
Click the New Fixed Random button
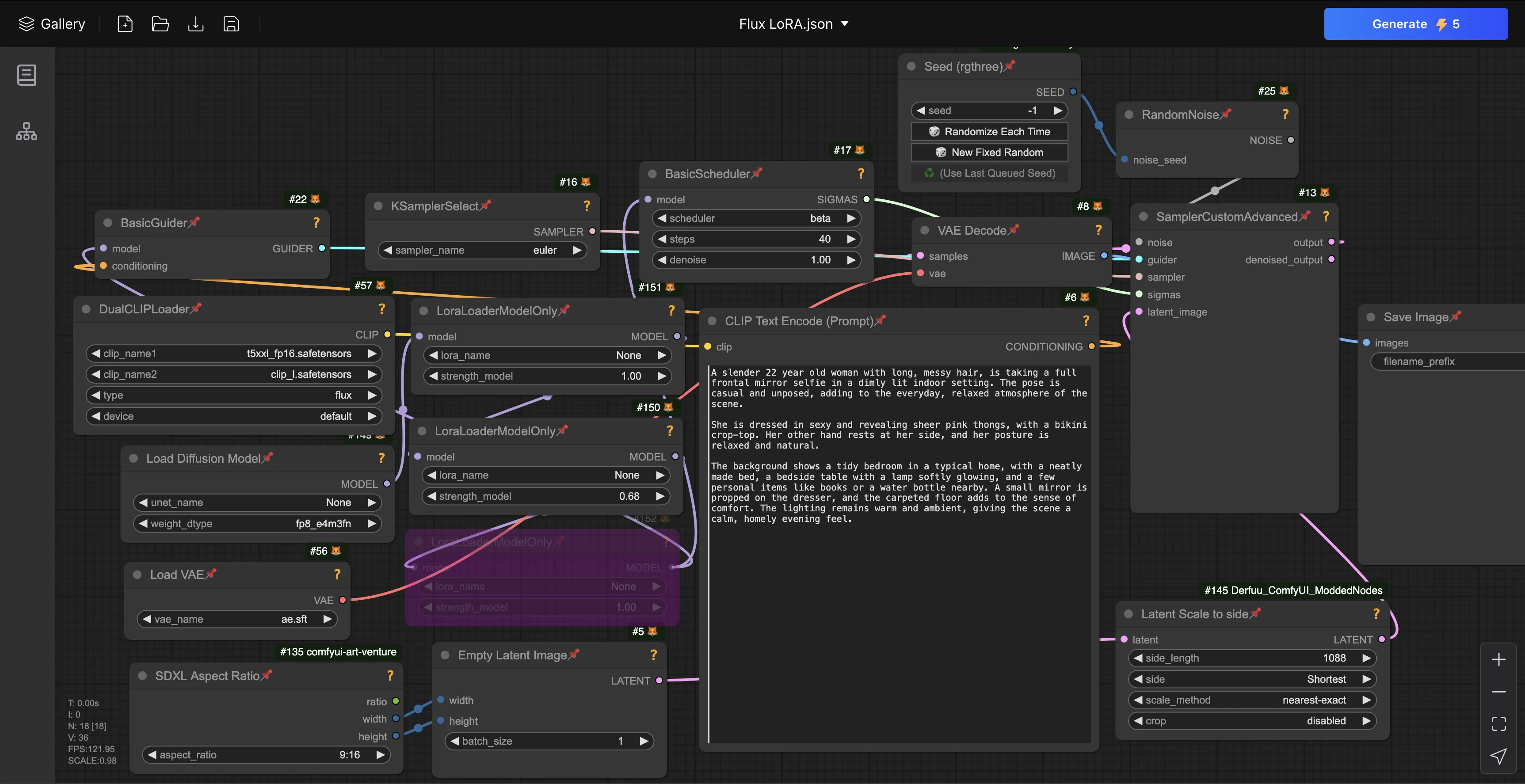coord(989,152)
